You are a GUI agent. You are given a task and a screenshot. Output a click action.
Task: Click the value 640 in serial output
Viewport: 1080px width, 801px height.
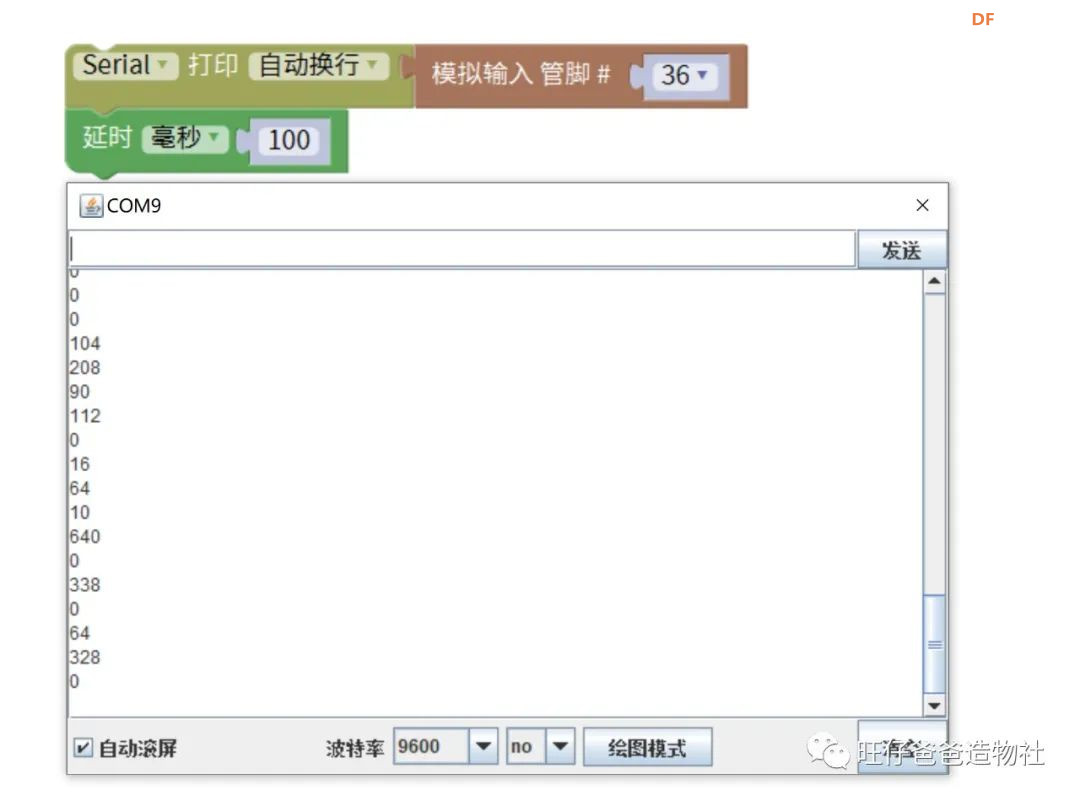[x=85, y=536]
